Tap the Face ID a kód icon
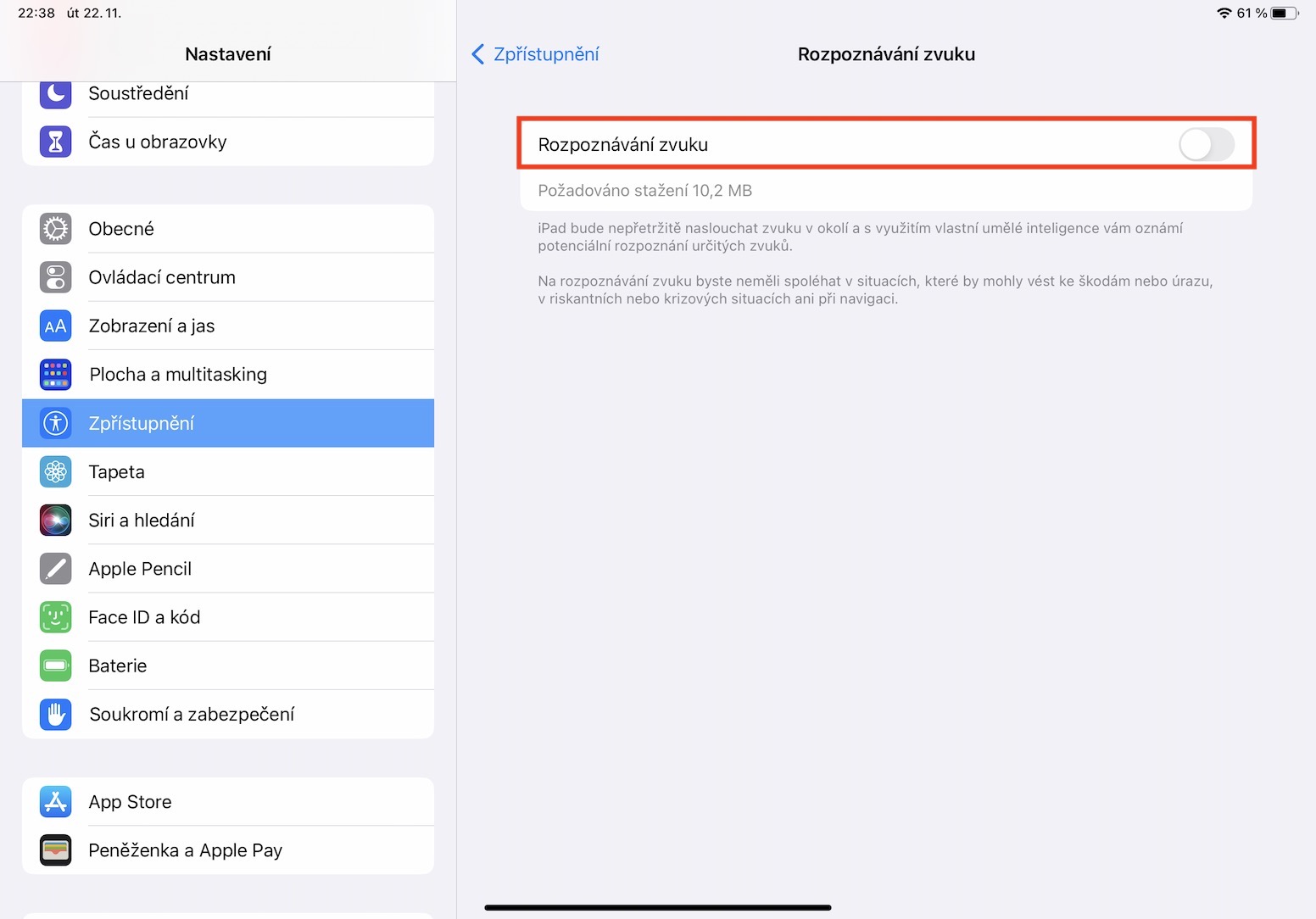 pos(56,617)
